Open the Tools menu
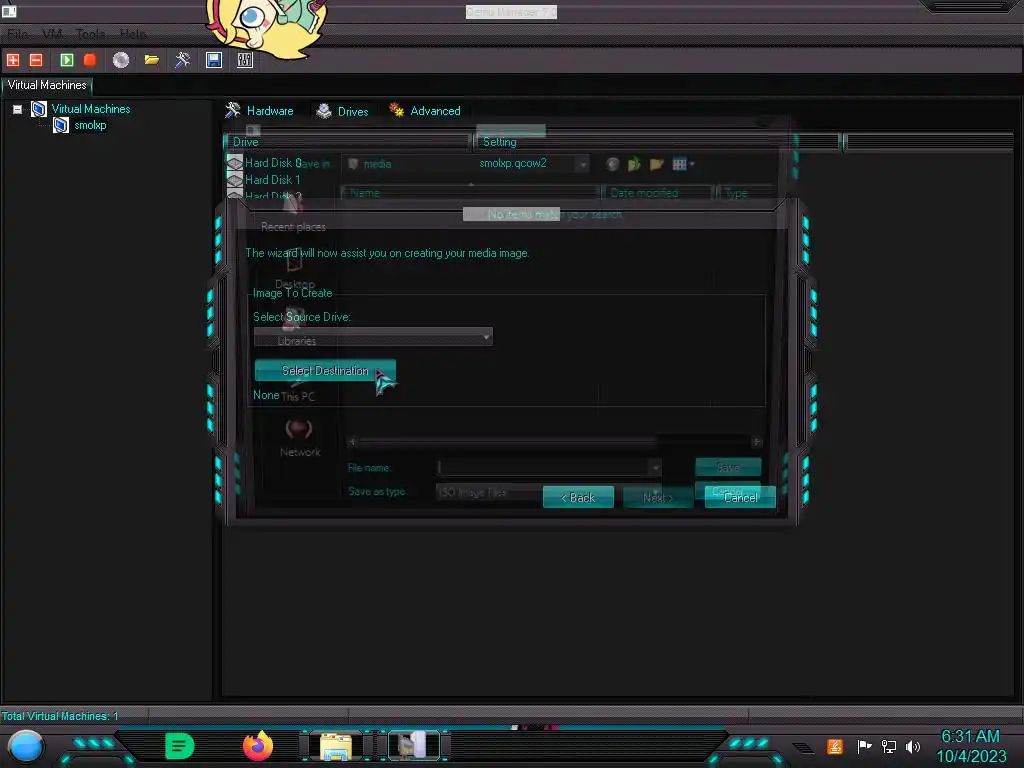Screen dimensions: 1024x768 [90, 34]
